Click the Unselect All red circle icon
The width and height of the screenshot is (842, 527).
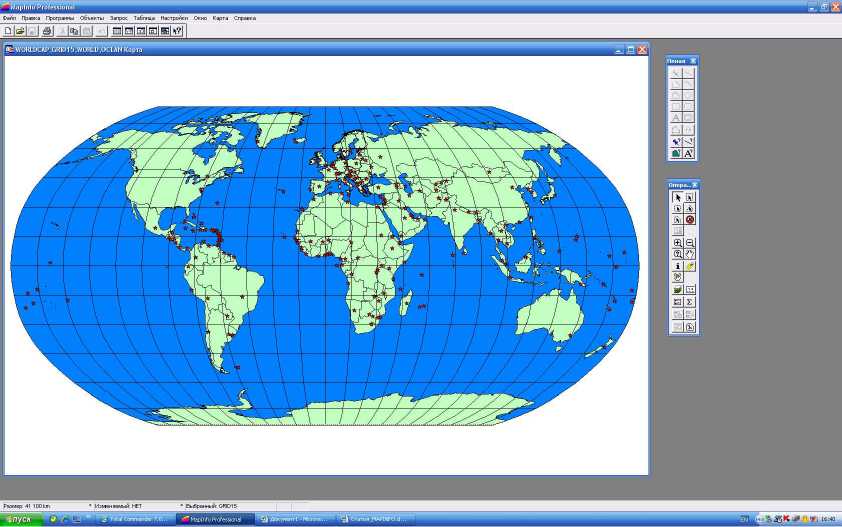[x=690, y=220]
